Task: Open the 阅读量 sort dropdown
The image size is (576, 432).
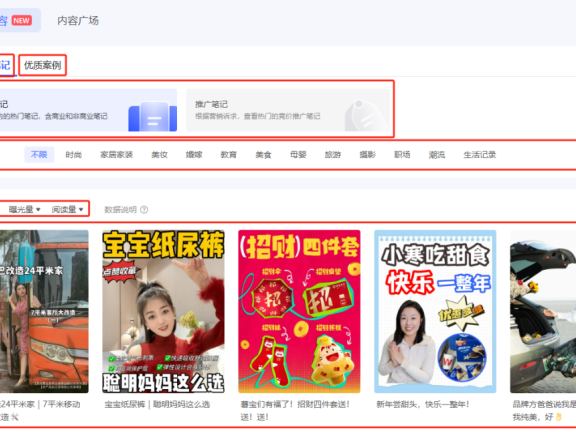Action: 68,209
